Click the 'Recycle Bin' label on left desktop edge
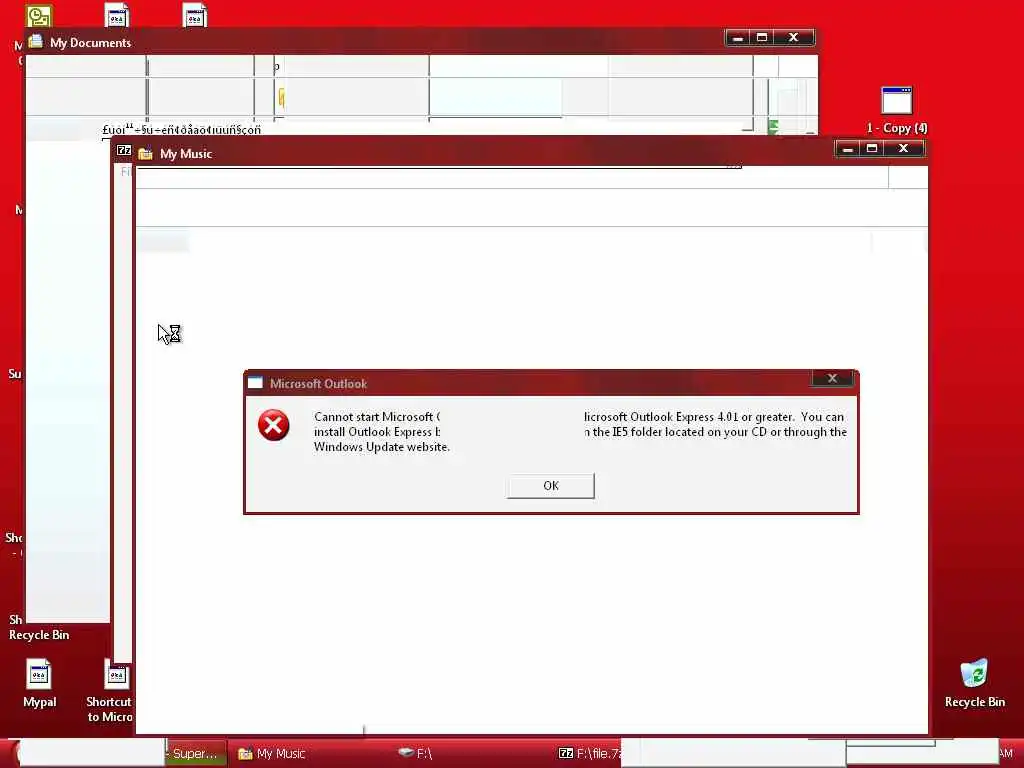This screenshot has height=768, width=1024. click(39, 635)
